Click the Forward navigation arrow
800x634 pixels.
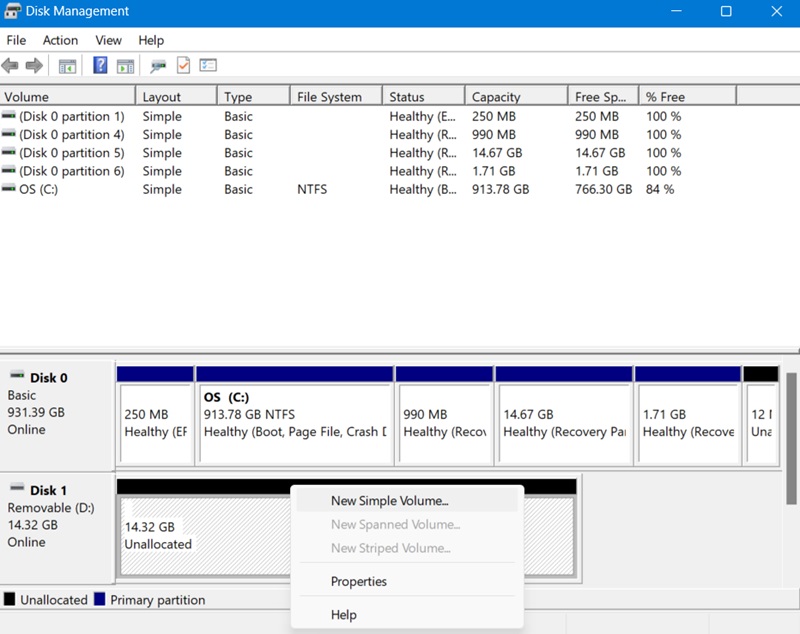click(33, 65)
